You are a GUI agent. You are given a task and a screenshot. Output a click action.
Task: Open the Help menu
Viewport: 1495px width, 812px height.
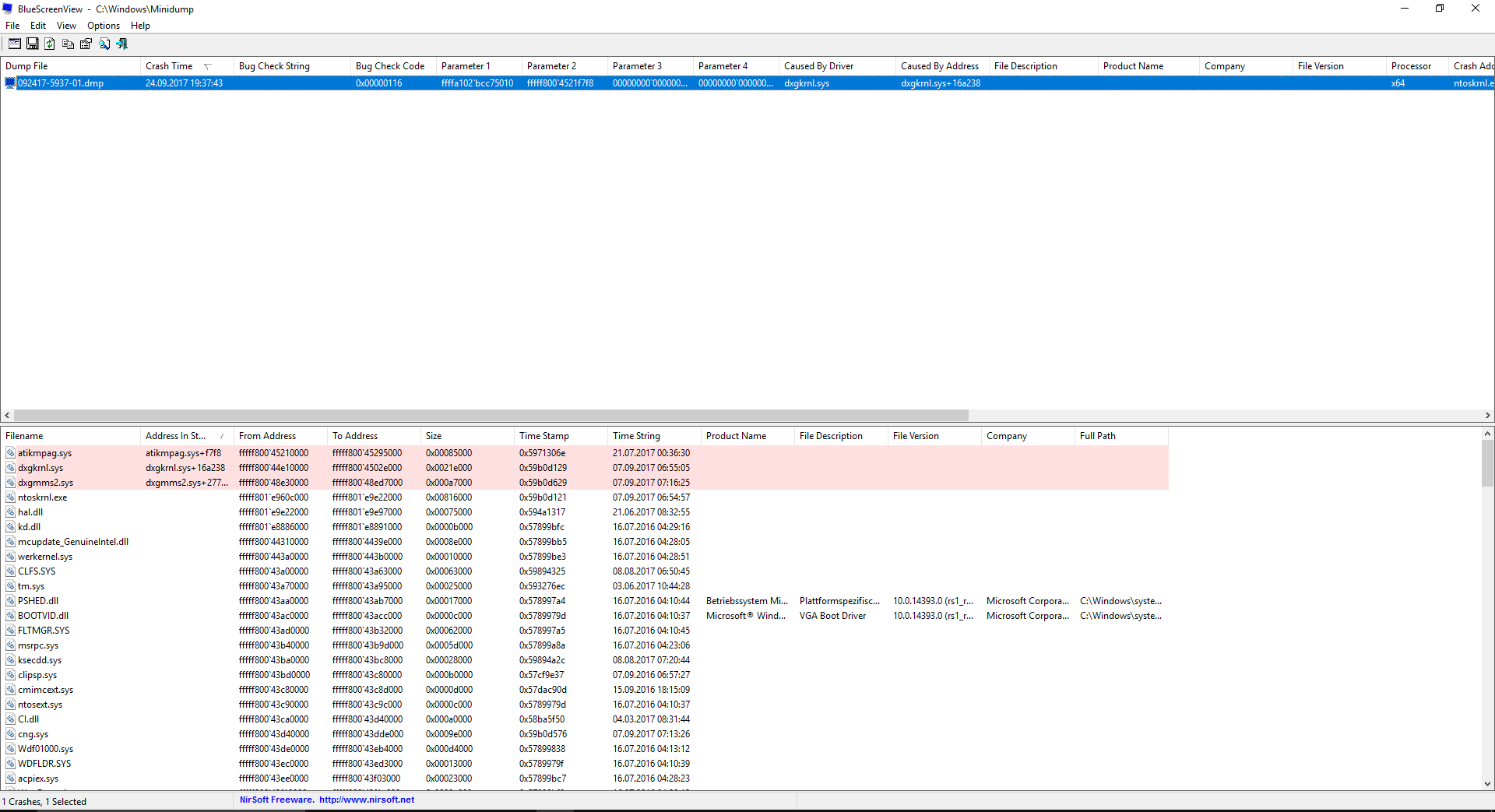pos(140,26)
